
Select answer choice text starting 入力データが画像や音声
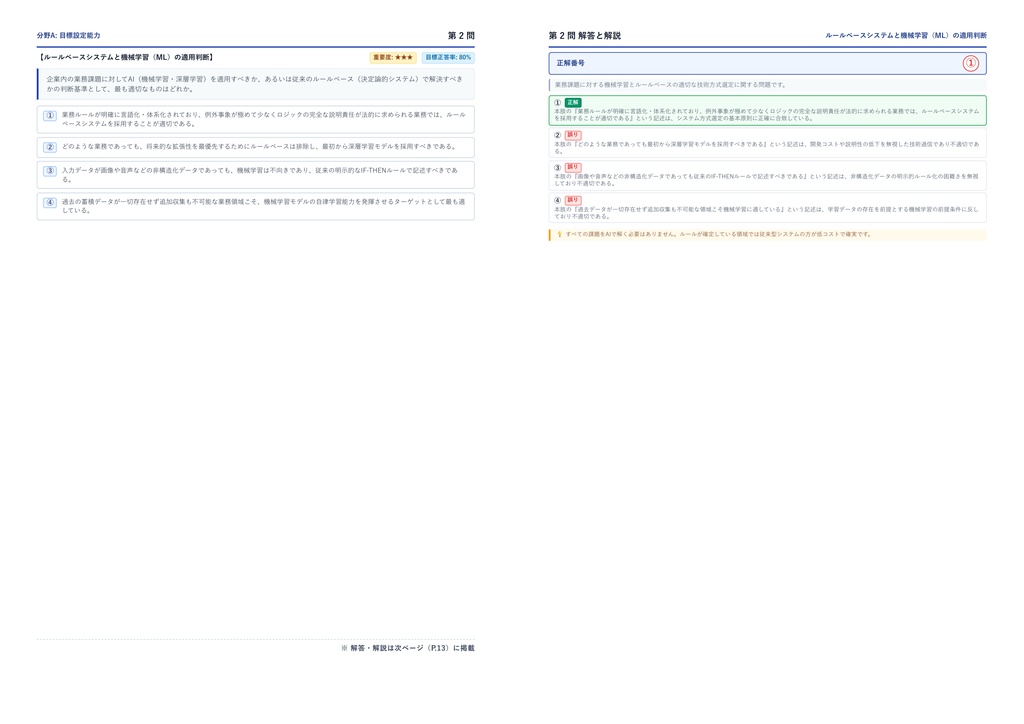click(260, 175)
